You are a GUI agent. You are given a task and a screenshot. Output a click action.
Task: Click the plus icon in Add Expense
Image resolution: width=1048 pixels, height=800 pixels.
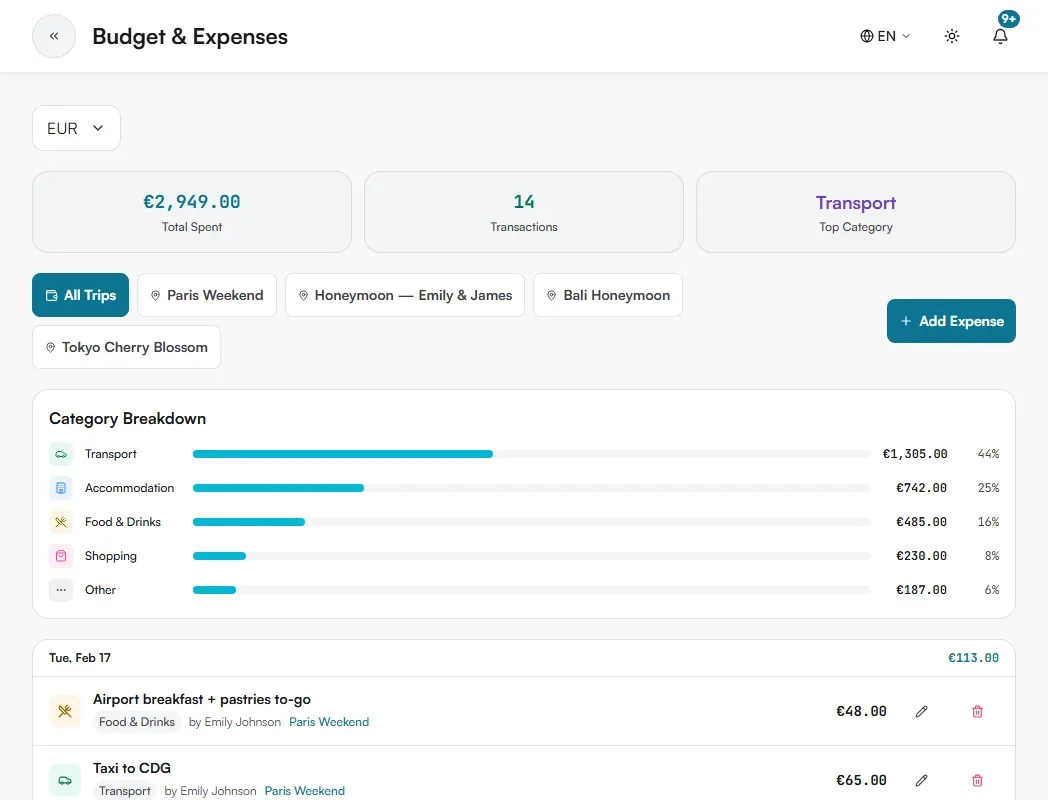pyautogui.click(x=906, y=321)
